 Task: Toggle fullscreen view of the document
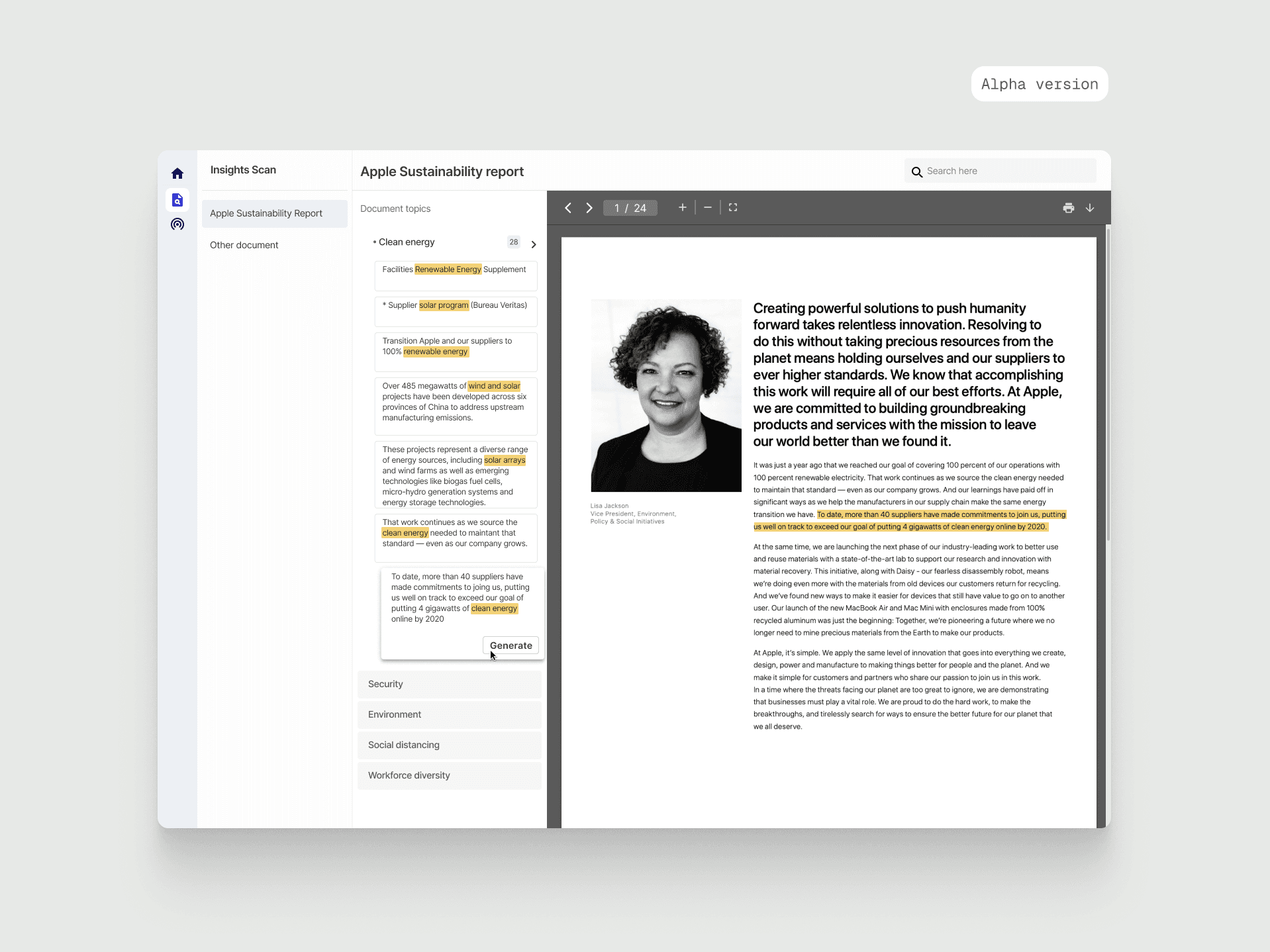pyautogui.click(x=733, y=208)
